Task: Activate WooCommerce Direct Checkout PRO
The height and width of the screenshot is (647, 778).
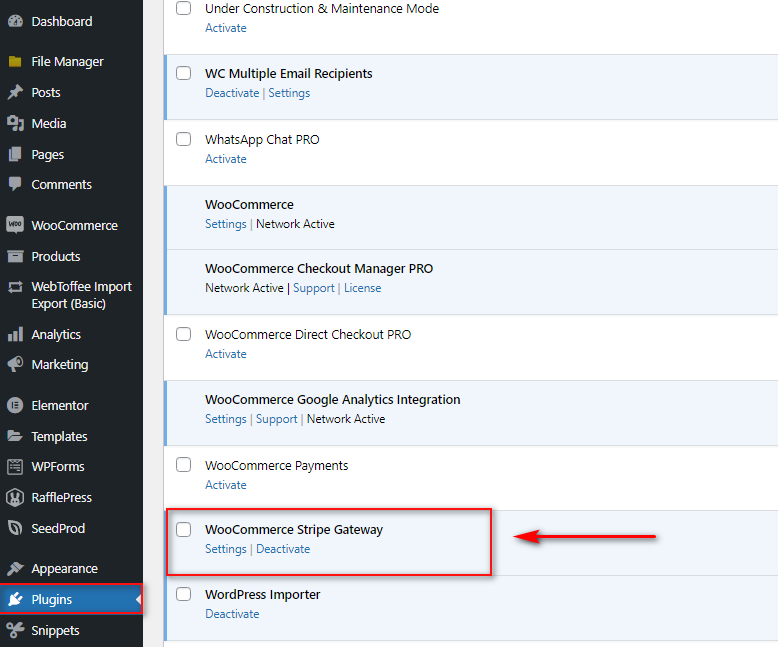Action: click(226, 354)
